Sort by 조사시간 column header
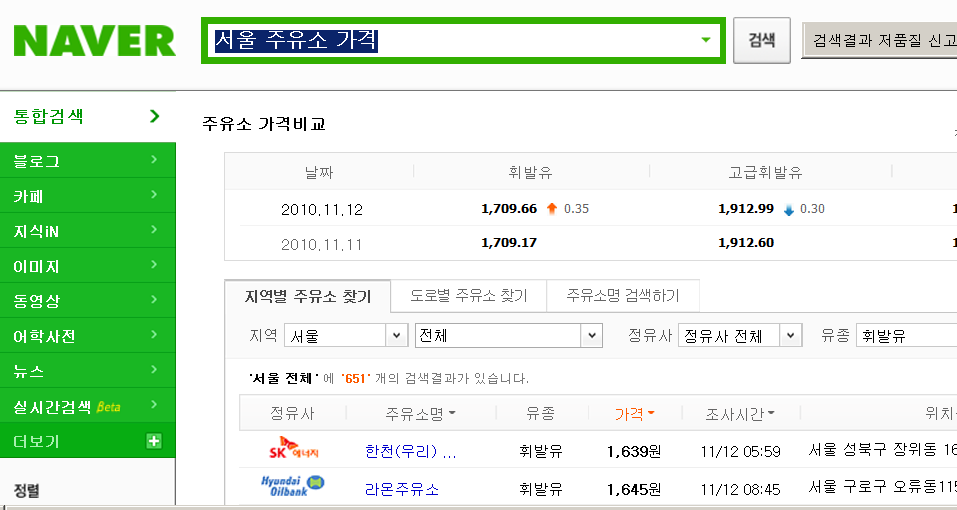Image resolution: width=957 pixels, height=510 pixels. (740, 414)
